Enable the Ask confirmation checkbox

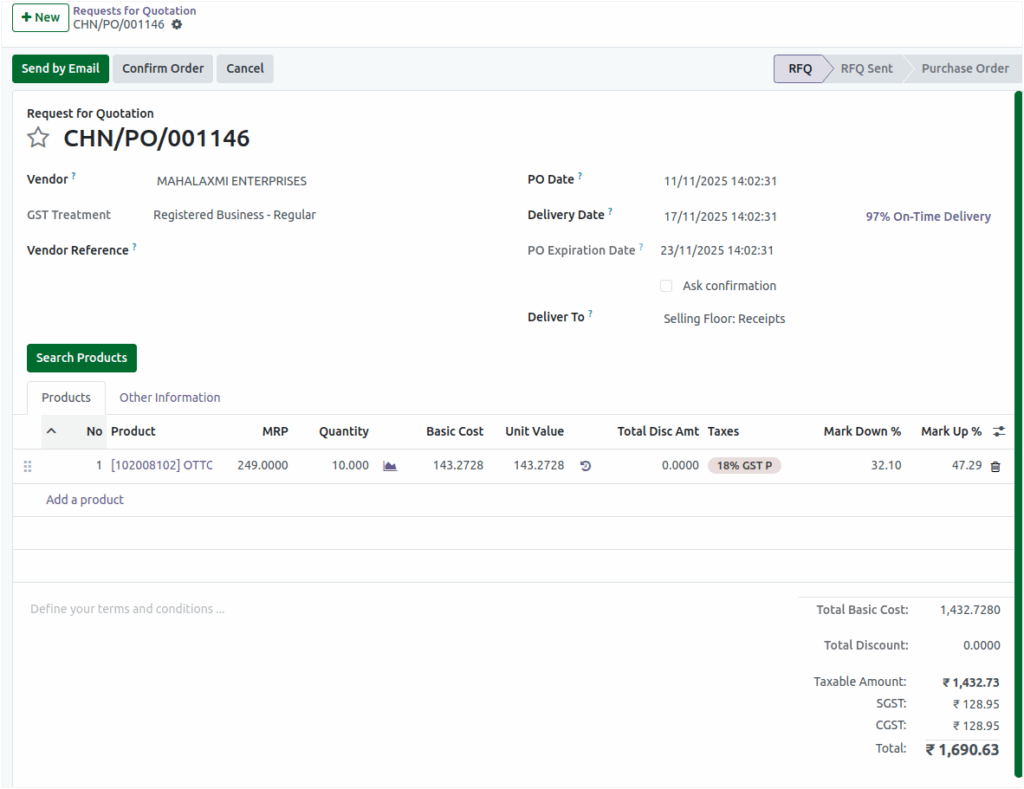tap(666, 285)
